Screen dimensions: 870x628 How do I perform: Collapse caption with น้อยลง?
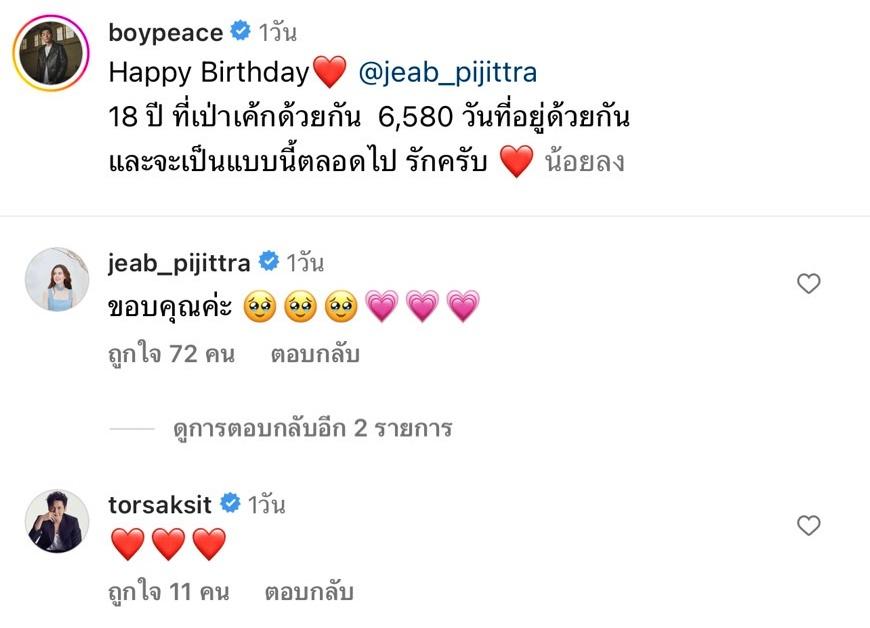pos(585,161)
